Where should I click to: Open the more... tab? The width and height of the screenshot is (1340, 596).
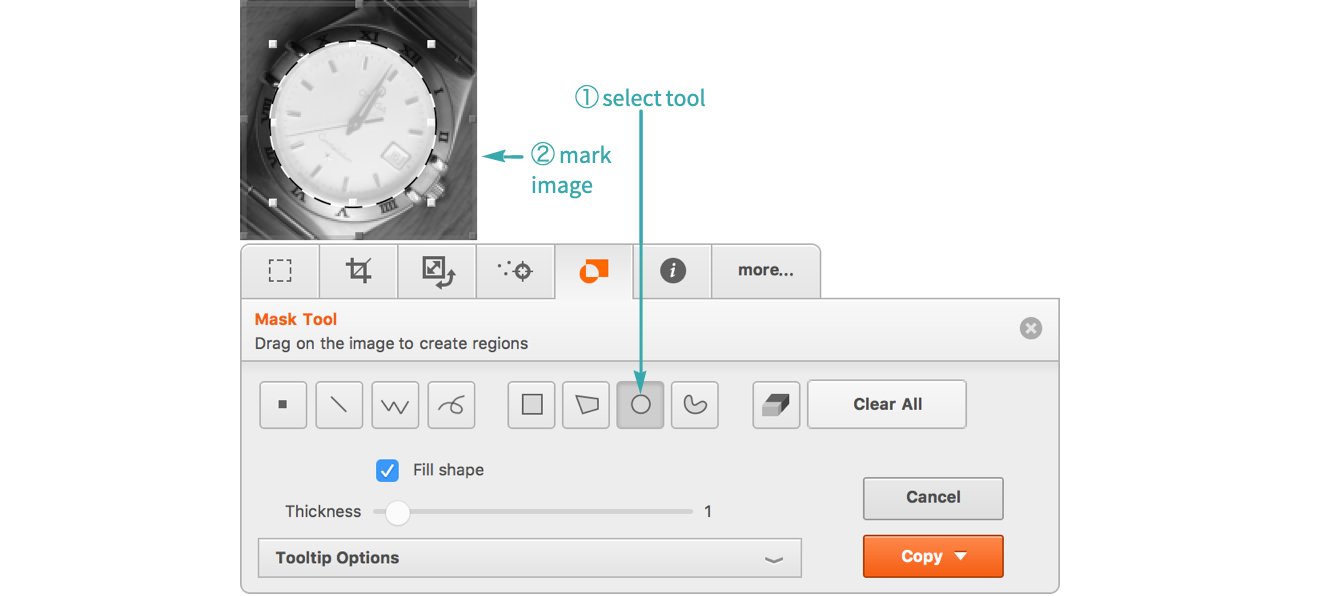765,271
